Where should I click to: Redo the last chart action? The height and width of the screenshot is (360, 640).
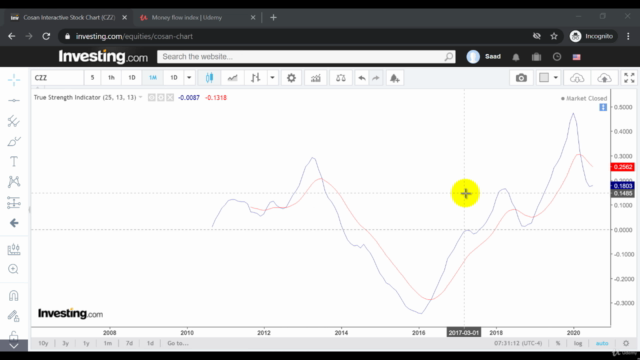(x=376, y=78)
